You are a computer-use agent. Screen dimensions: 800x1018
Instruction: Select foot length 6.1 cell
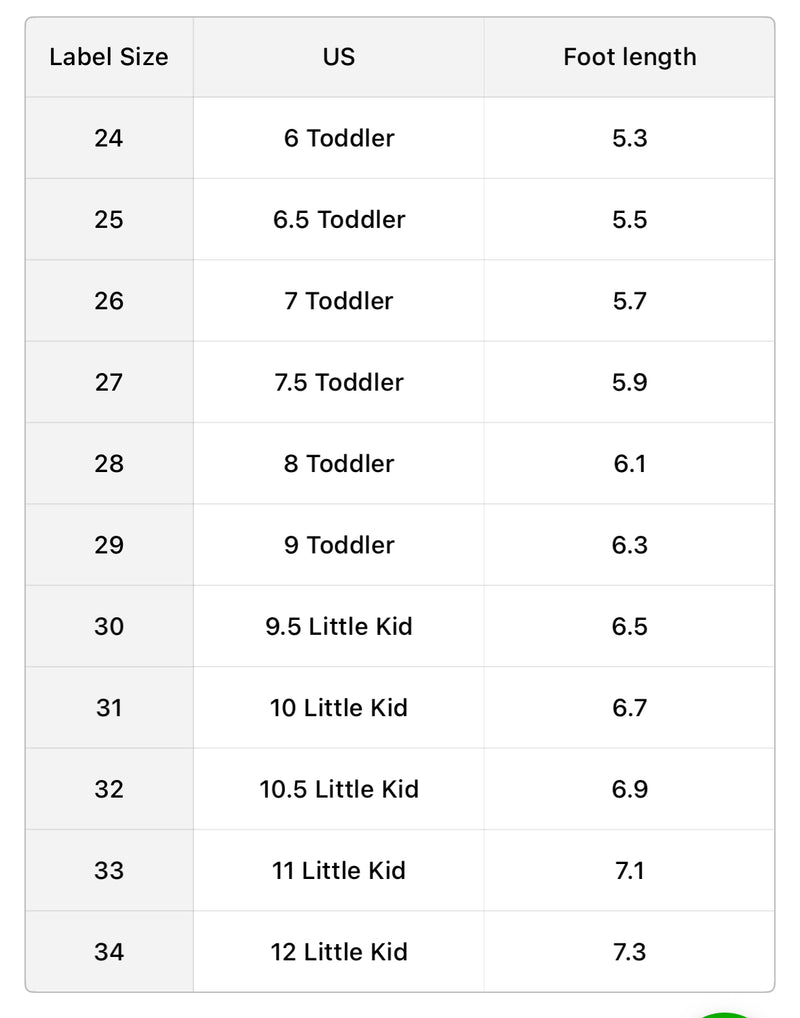(x=629, y=464)
